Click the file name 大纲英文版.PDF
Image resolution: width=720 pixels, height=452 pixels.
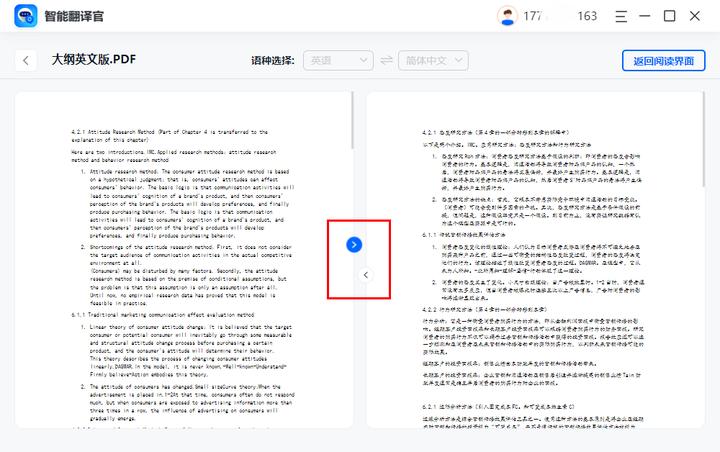pyautogui.click(x=94, y=59)
